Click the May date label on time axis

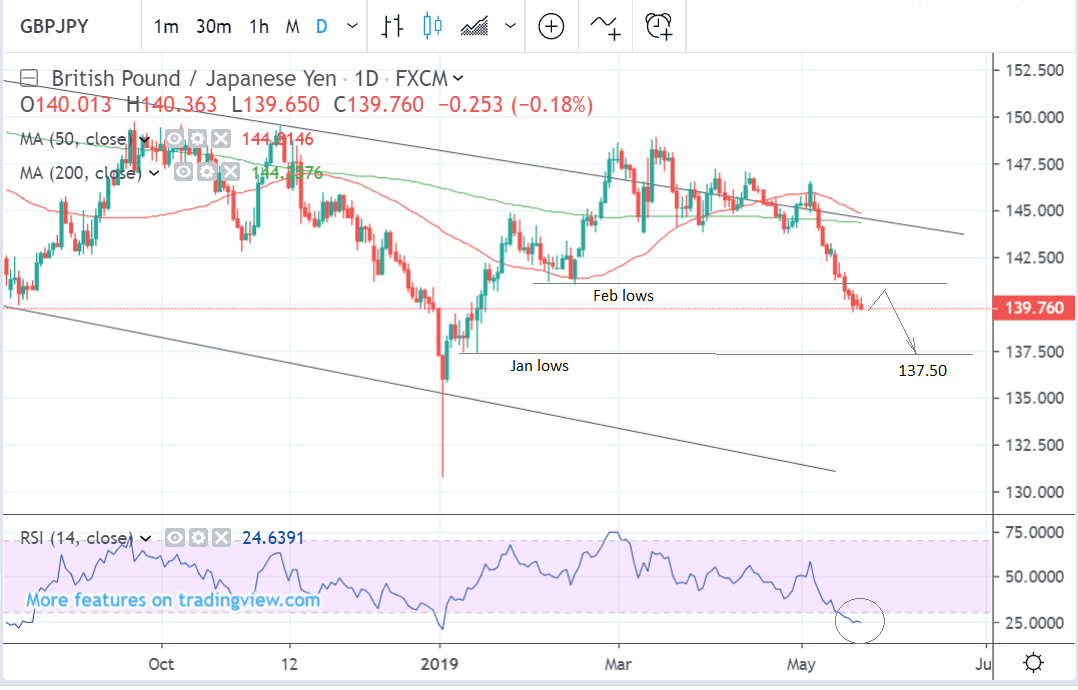801,665
